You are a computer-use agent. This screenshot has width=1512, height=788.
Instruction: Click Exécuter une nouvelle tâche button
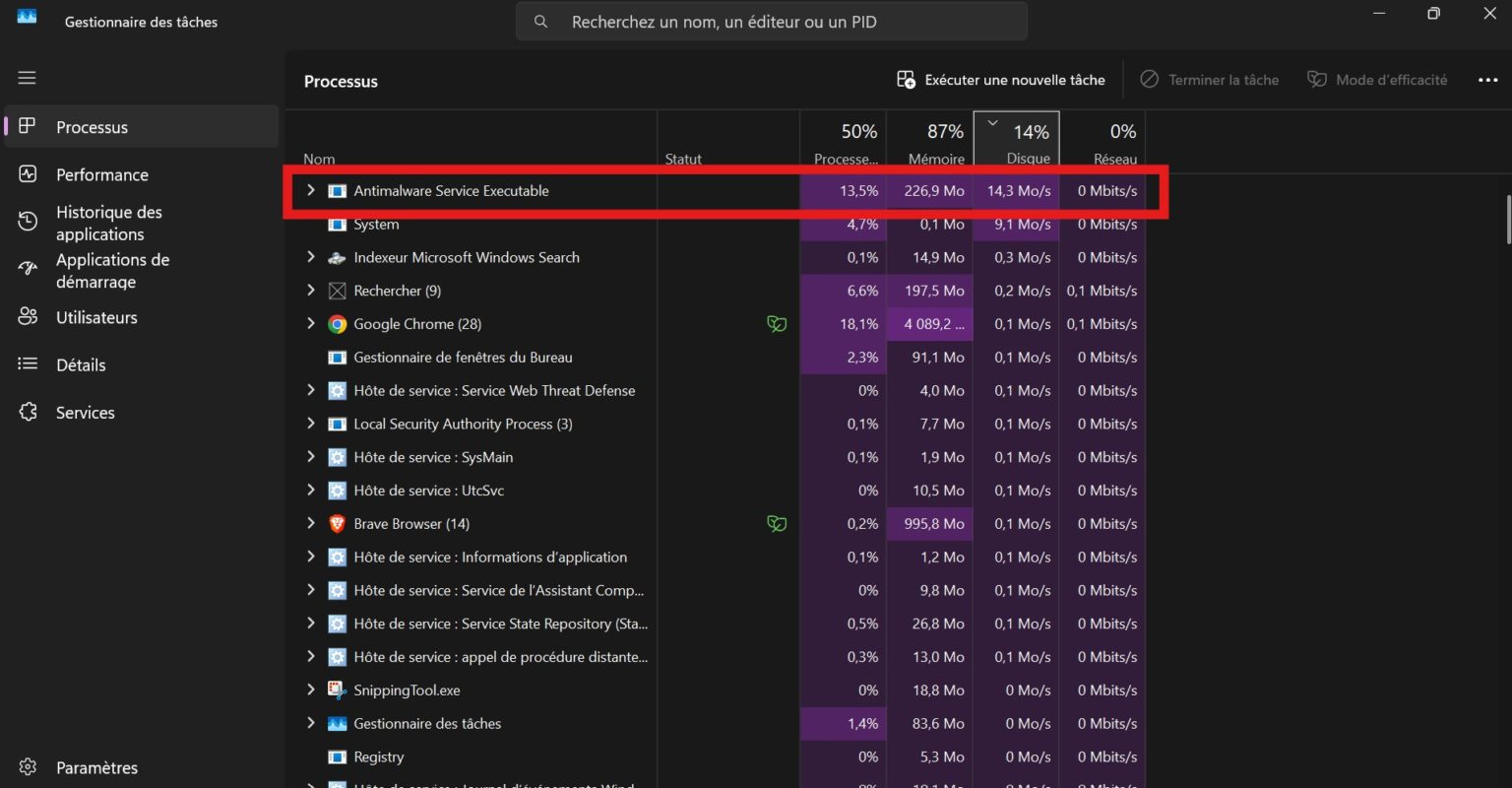pyautogui.click(x=1001, y=80)
